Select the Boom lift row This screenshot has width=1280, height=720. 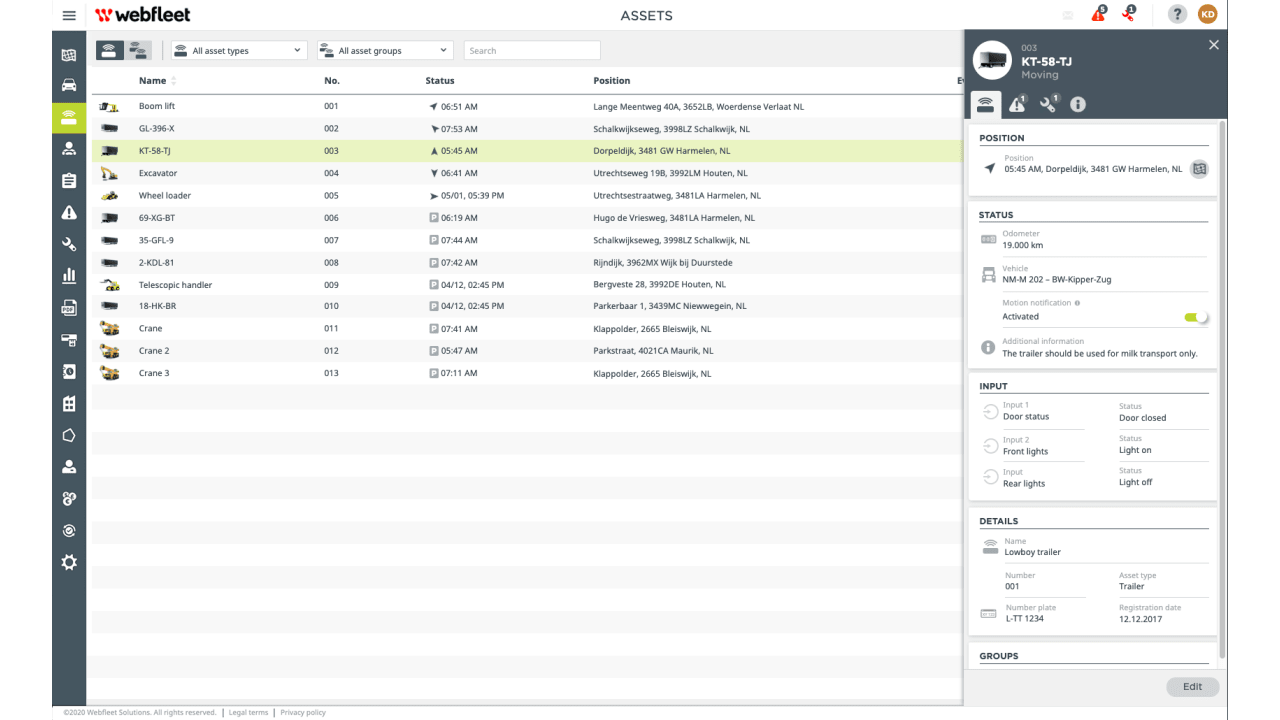pos(527,106)
